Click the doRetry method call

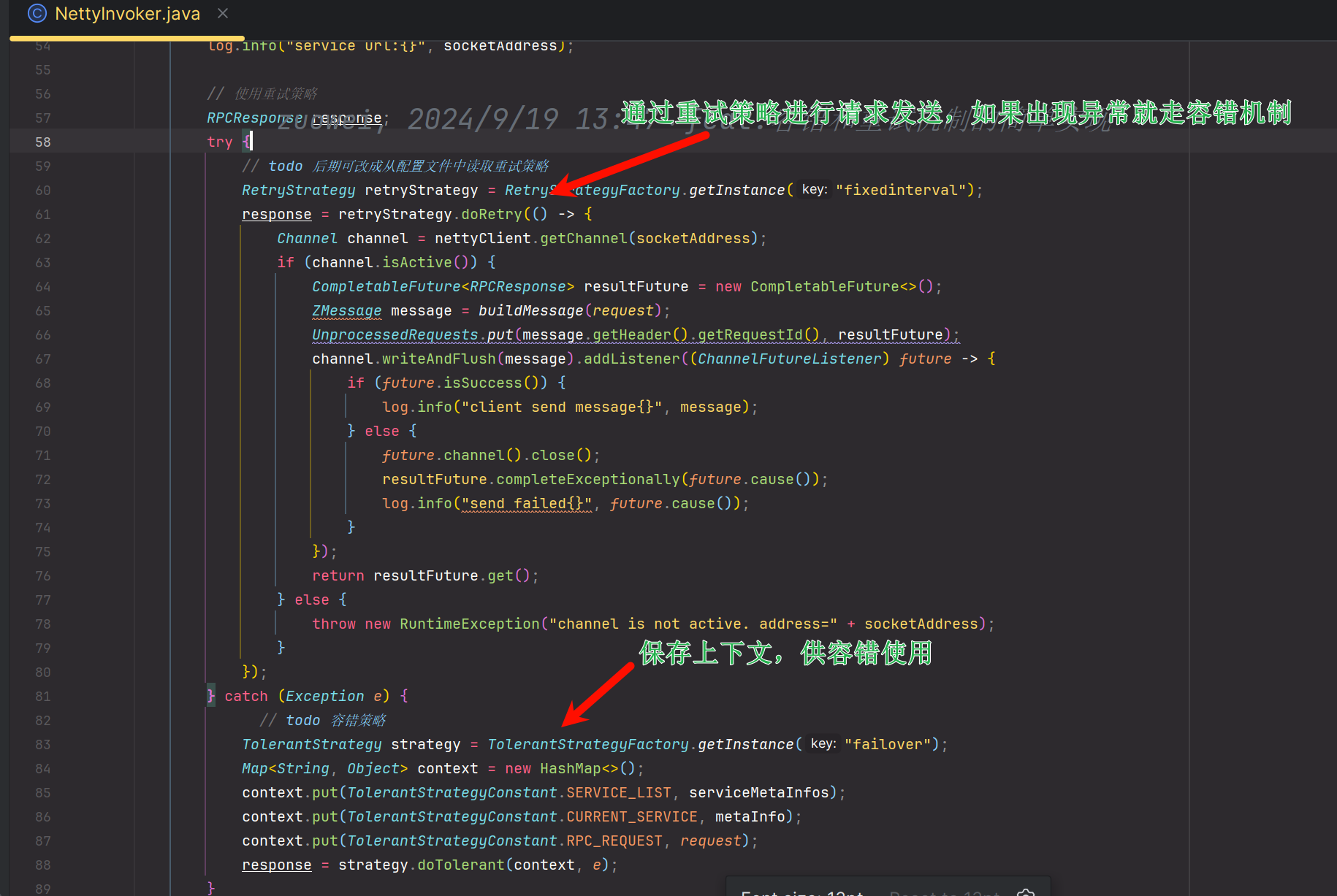click(x=491, y=214)
